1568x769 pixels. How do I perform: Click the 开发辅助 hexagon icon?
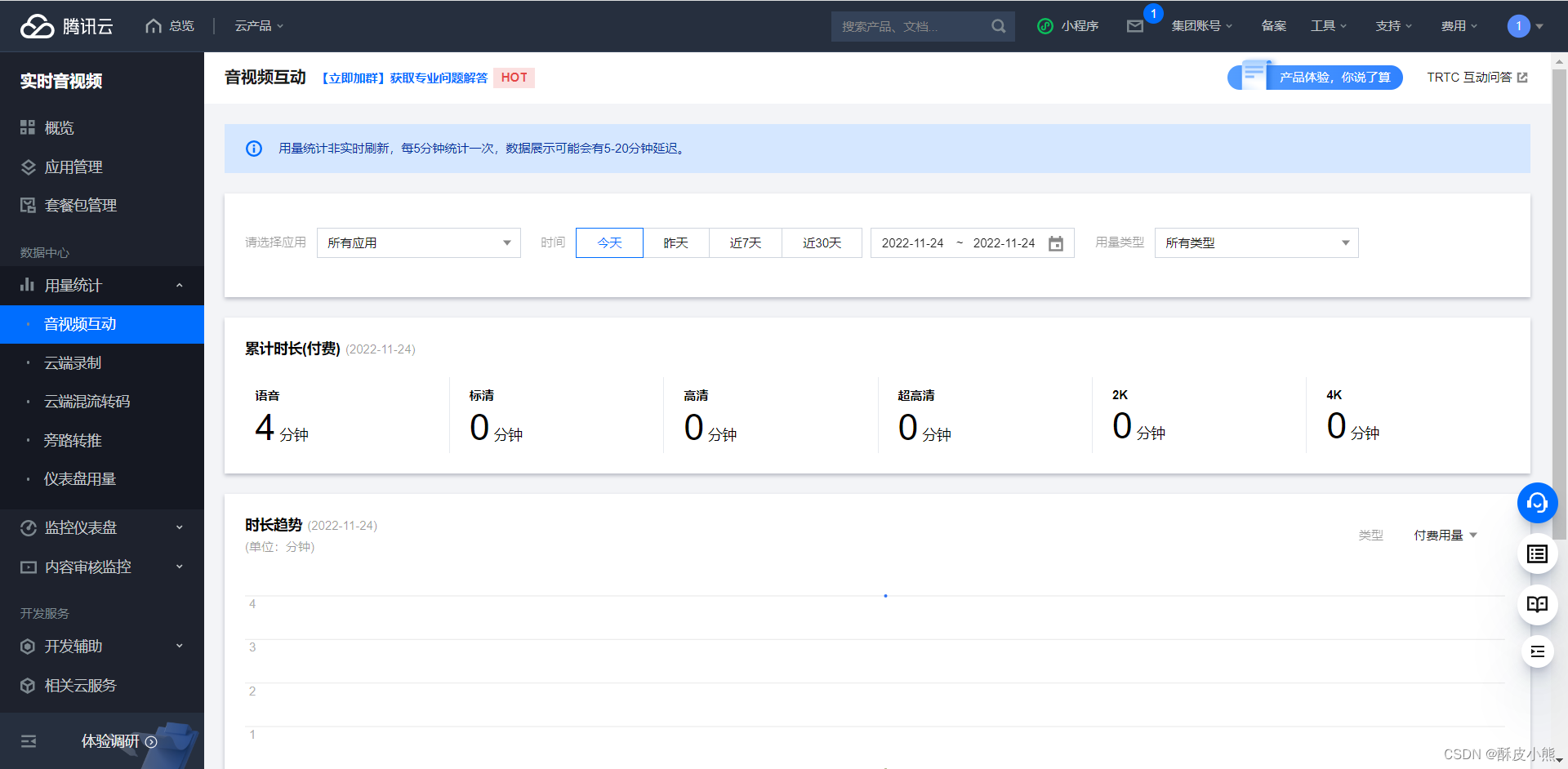click(28, 646)
